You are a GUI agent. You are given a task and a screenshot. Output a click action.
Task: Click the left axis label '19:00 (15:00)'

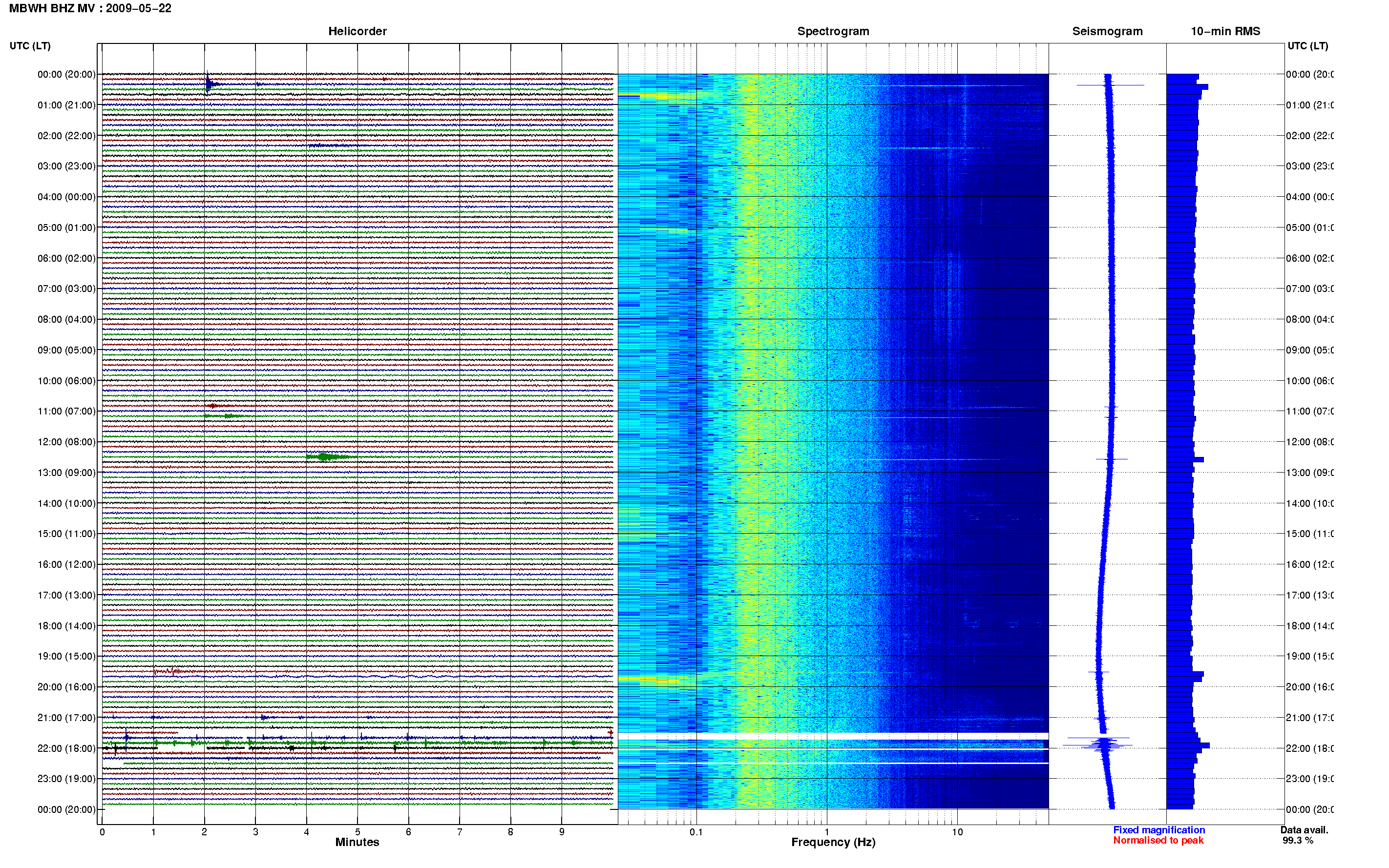coord(66,656)
